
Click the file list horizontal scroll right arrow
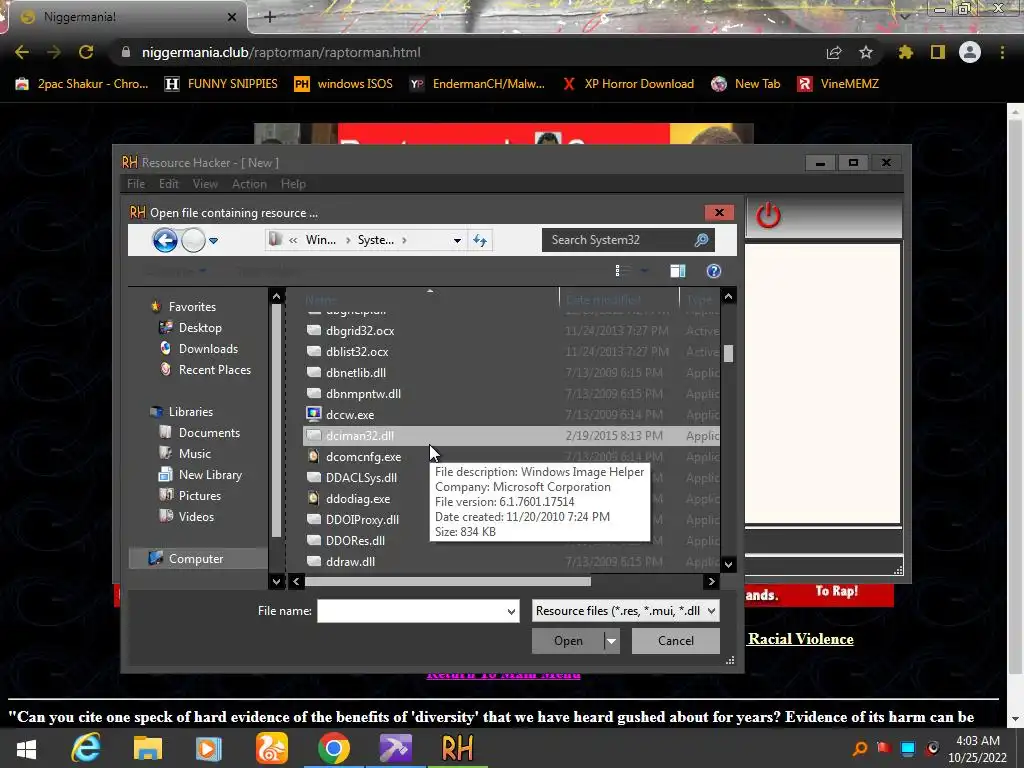(711, 581)
